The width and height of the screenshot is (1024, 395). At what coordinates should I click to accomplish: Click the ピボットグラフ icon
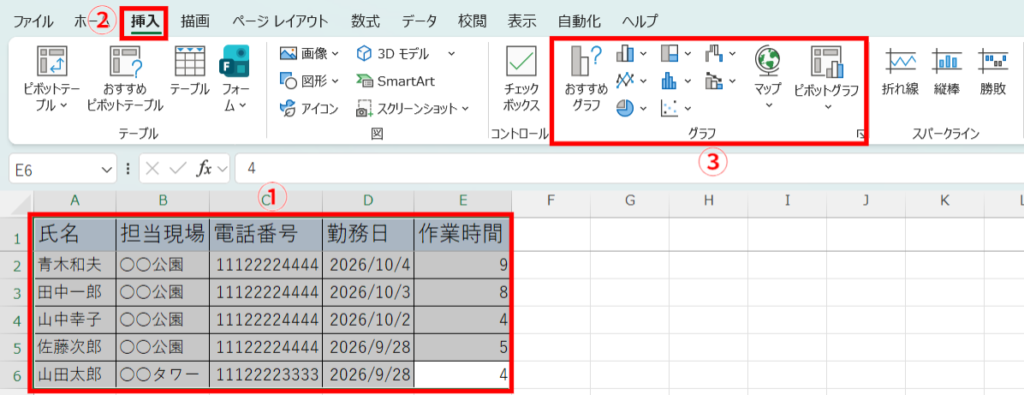(827, 61)
